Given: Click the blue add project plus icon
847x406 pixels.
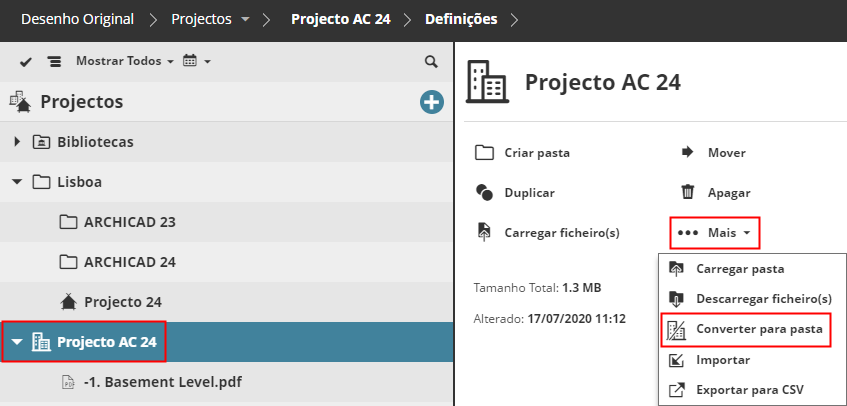Looking at the screenshot, I should click(432, 101).
